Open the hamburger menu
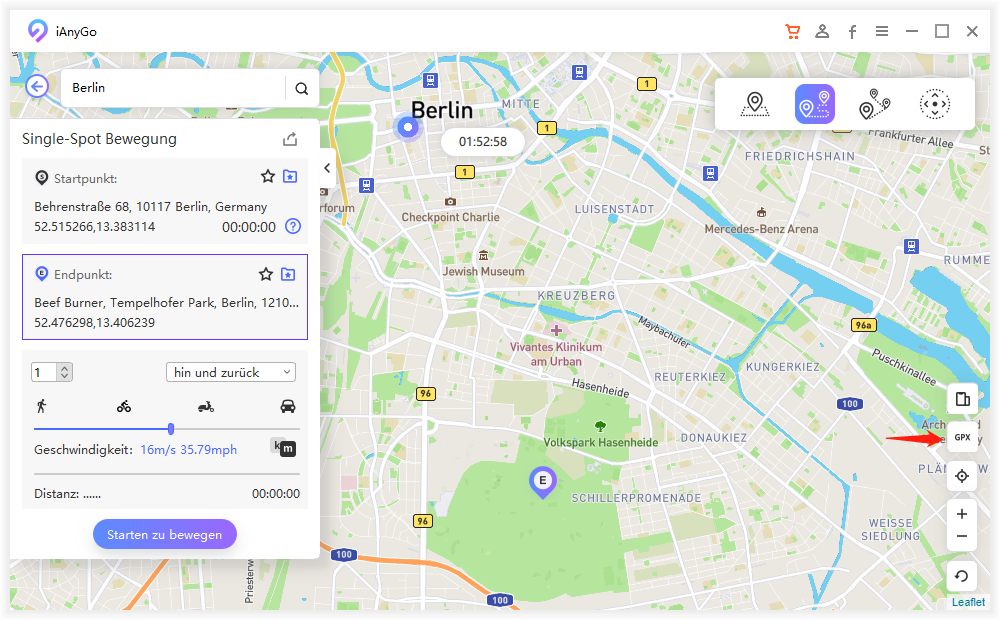1000x620 pixels. pos(882,31)
